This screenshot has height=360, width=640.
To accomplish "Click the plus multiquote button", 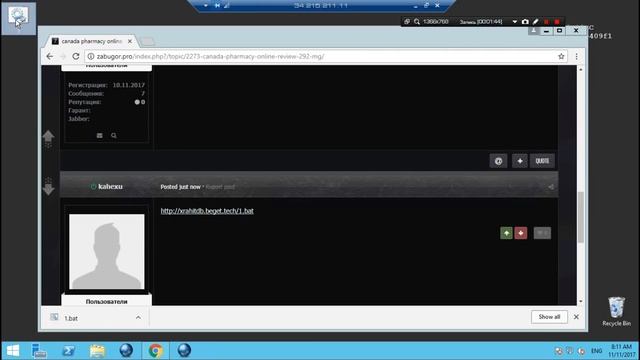I will 520,161.
